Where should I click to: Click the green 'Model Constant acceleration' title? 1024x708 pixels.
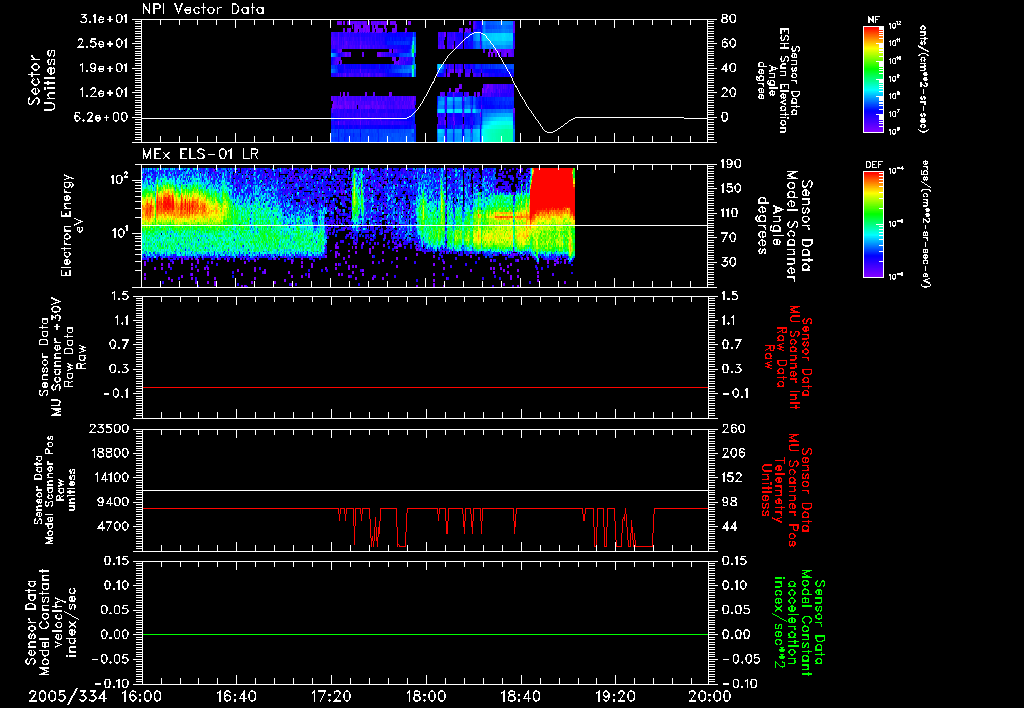point(800,624)
